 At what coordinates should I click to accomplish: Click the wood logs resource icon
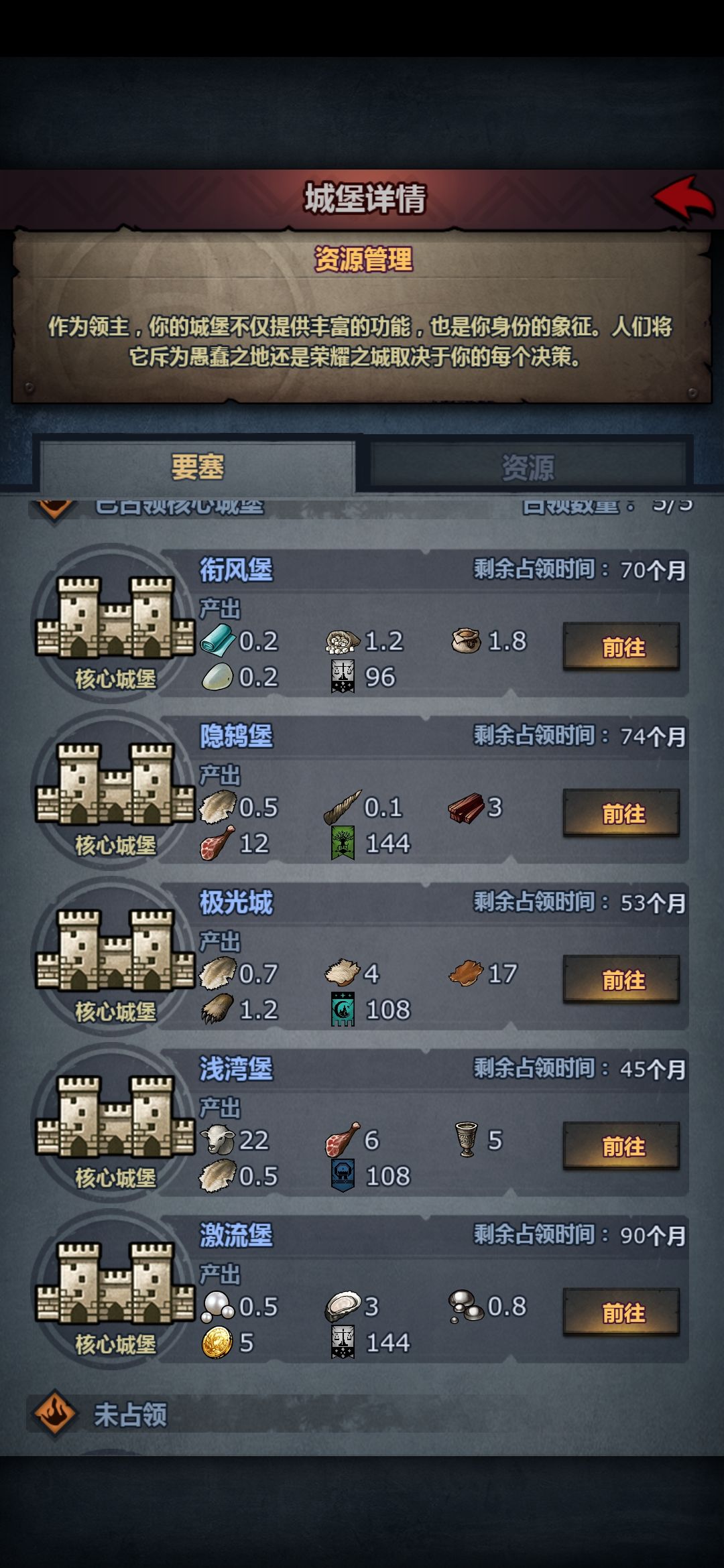[x=466, y=807]
